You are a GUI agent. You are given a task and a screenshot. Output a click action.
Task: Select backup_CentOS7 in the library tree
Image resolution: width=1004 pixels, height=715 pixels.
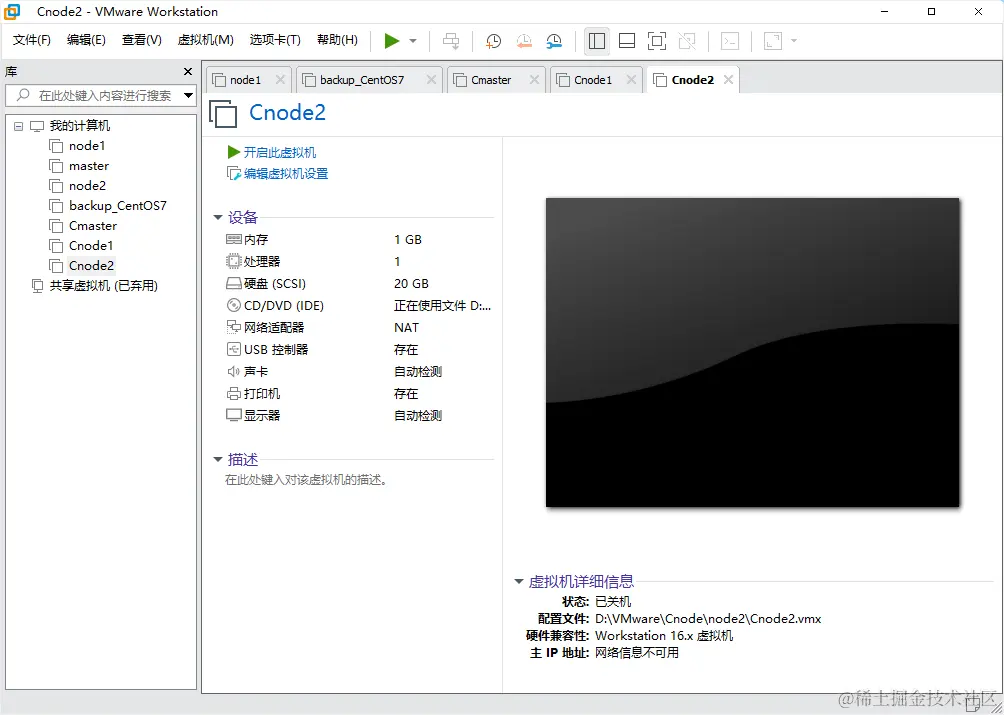(x=118, y=205)
